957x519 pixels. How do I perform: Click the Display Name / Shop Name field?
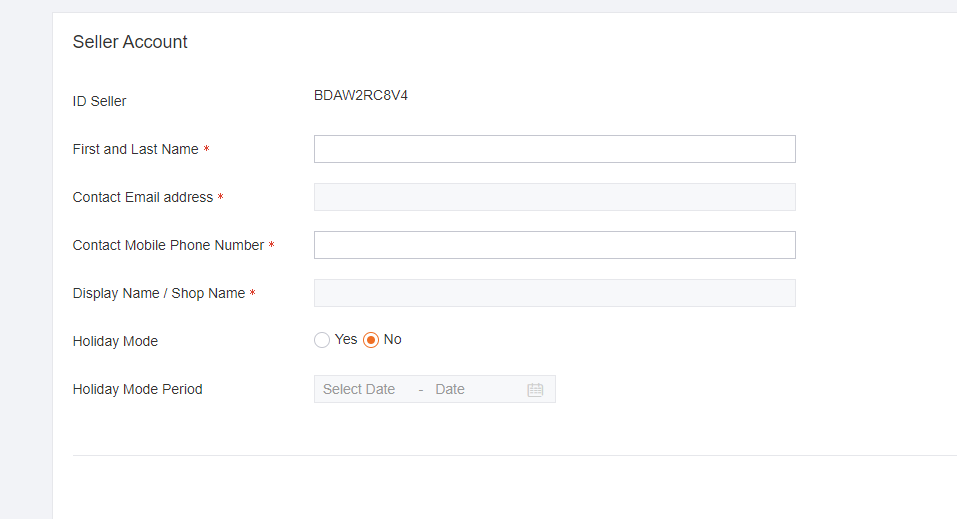point(555,293)
